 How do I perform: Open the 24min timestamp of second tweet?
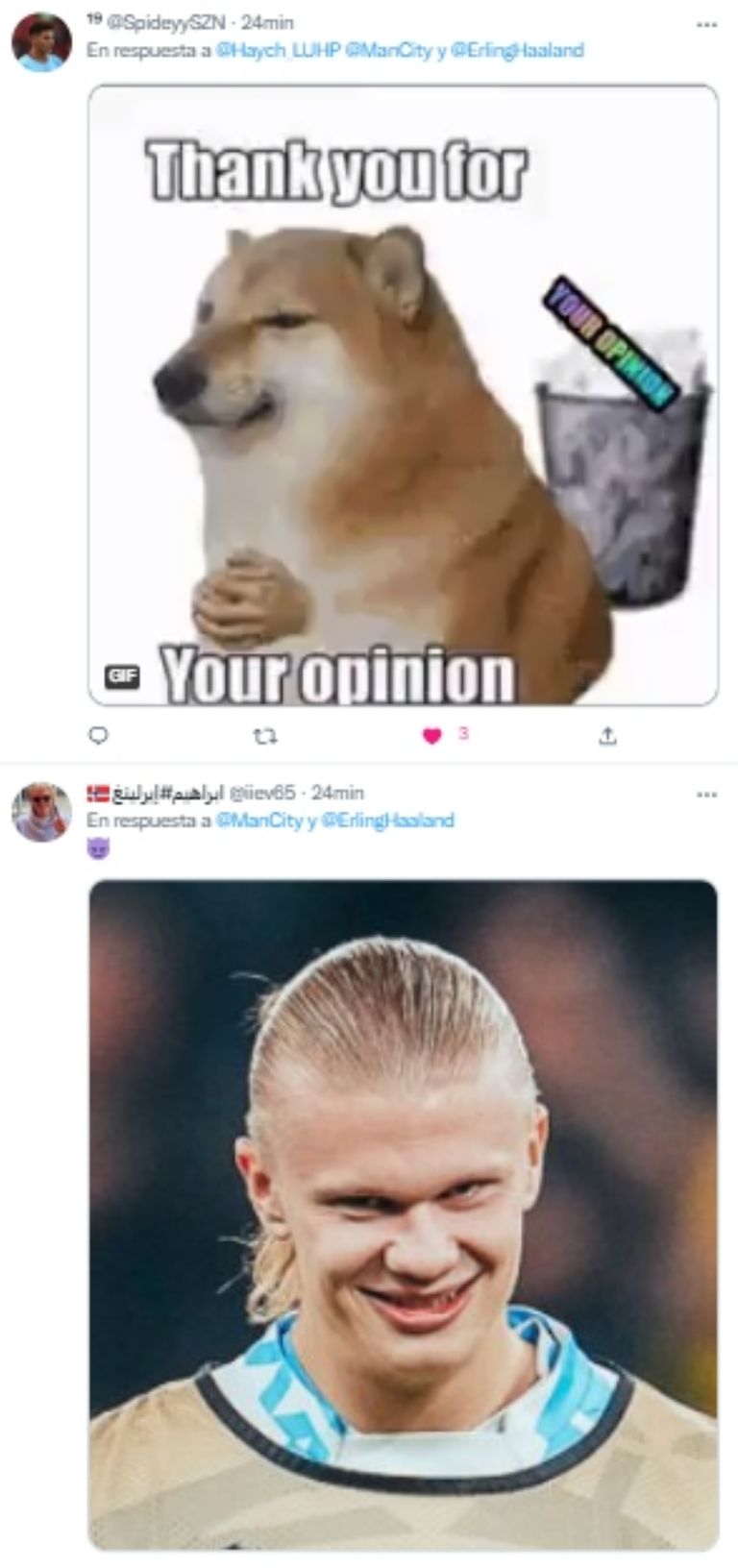338,793
